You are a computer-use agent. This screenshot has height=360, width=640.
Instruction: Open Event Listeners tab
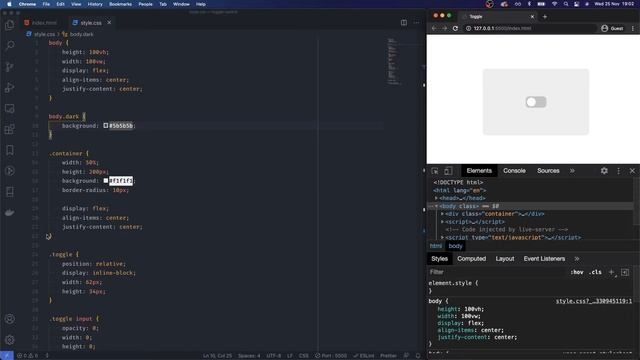544,259
